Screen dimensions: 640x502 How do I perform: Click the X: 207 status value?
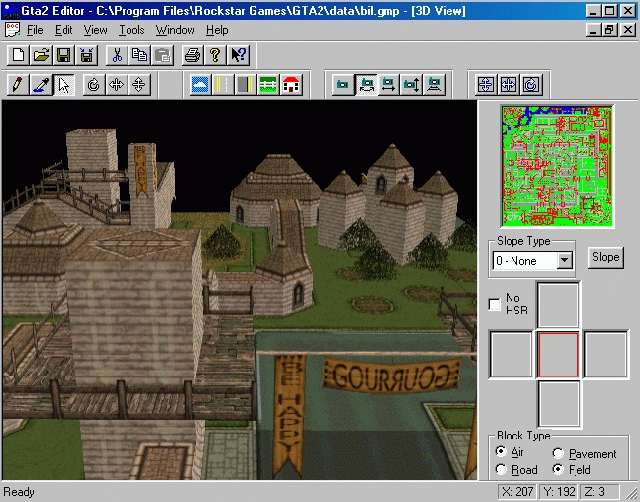[x=518, y=492]
